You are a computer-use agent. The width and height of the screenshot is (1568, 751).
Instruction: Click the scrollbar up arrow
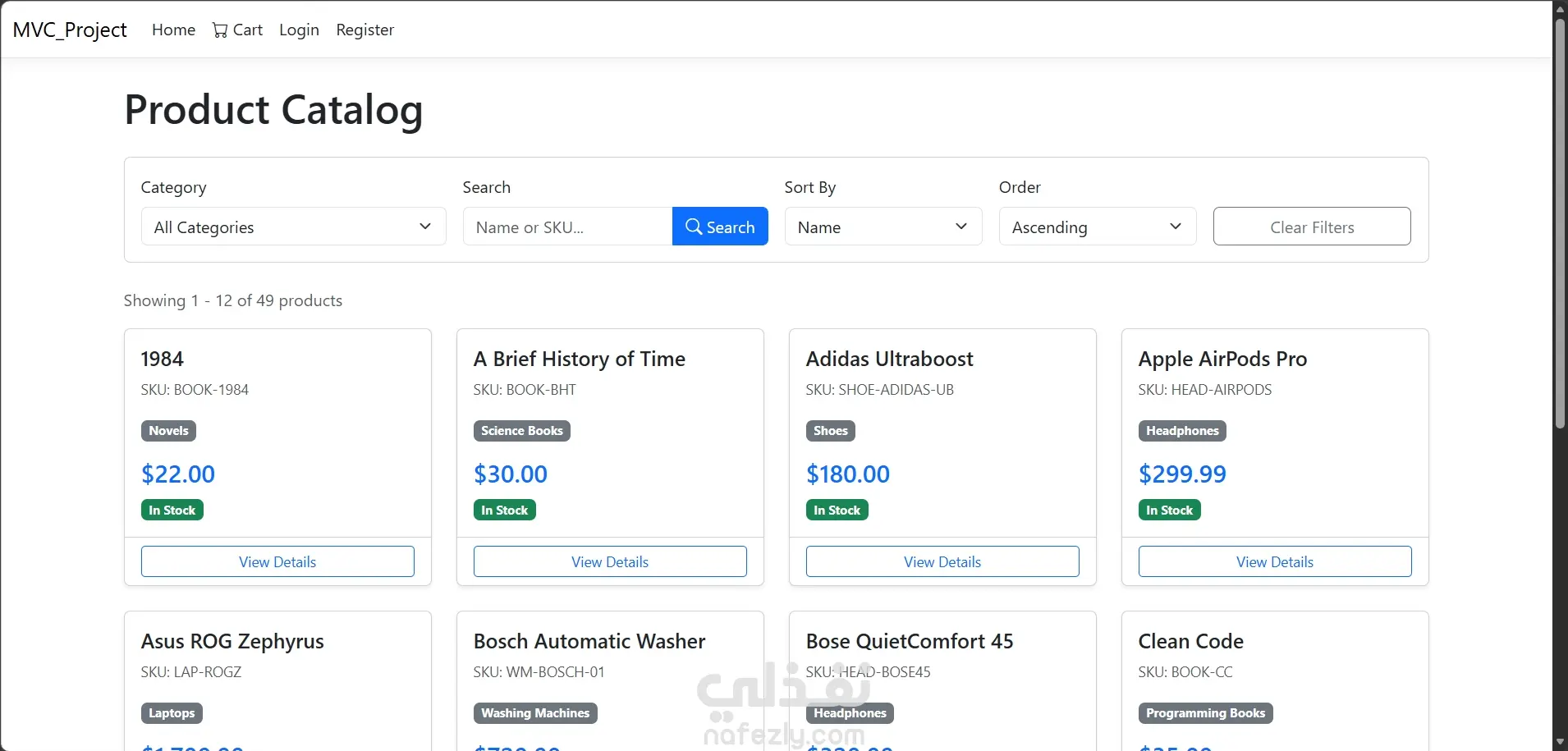1560,8
